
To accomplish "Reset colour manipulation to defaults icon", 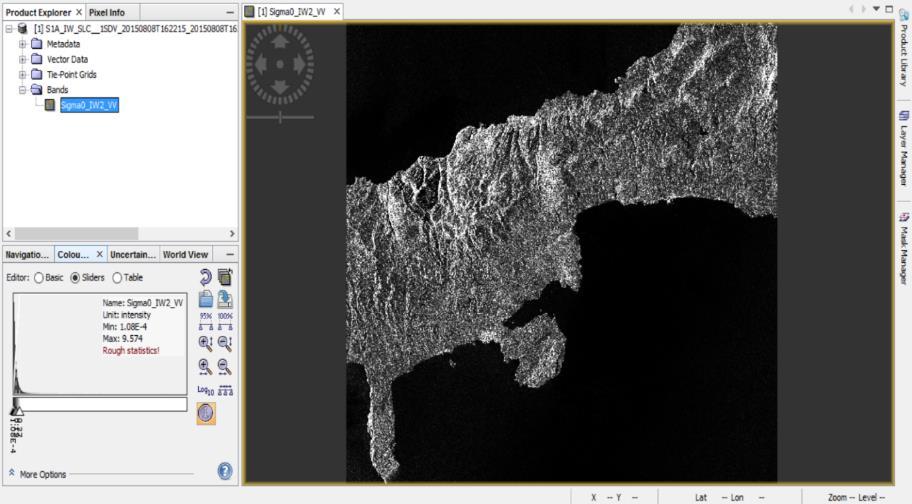I will point(205,277).
